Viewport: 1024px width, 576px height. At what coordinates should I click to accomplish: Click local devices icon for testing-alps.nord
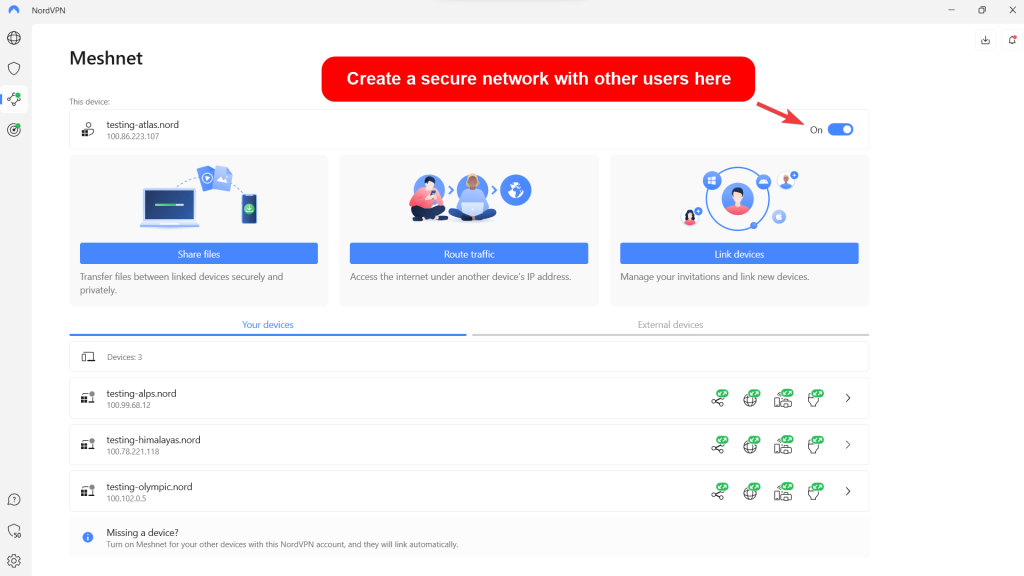coord(783,398)
